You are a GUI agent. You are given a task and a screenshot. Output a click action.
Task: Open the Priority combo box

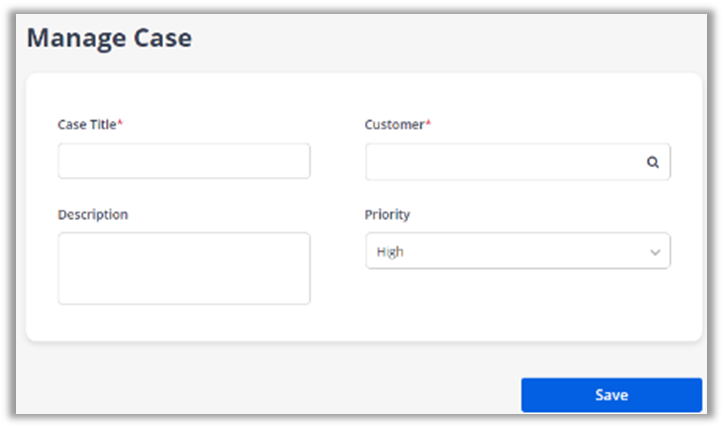click(517, 252)
